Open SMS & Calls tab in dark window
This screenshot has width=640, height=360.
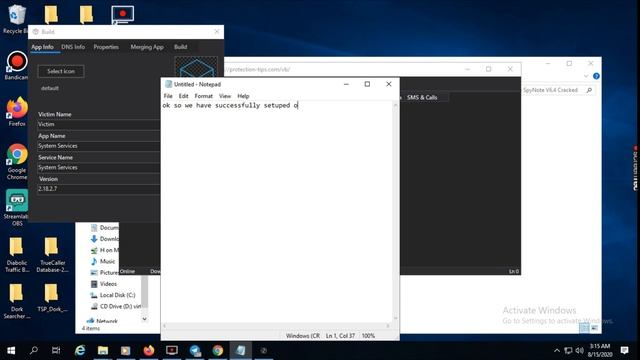[x=422, y=97]
